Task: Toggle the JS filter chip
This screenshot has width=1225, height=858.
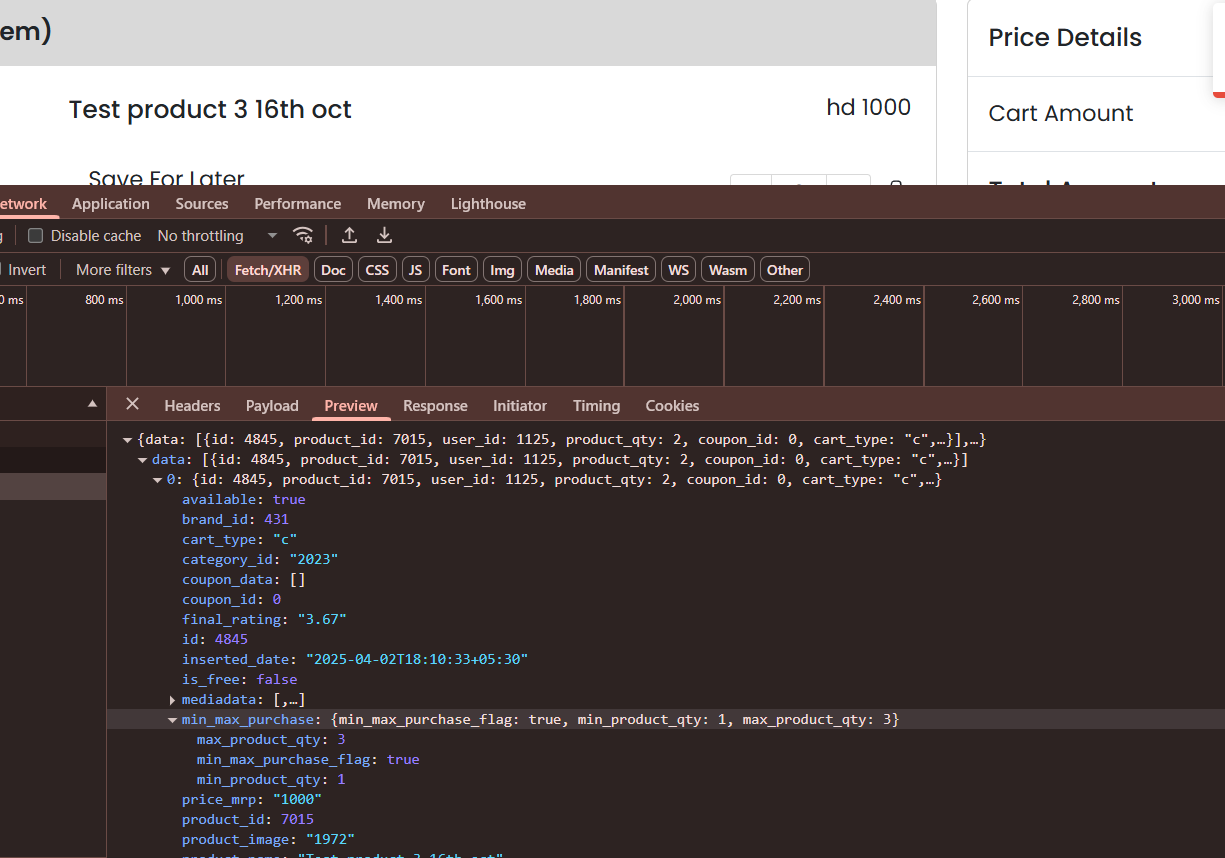Action: point(415,270)
